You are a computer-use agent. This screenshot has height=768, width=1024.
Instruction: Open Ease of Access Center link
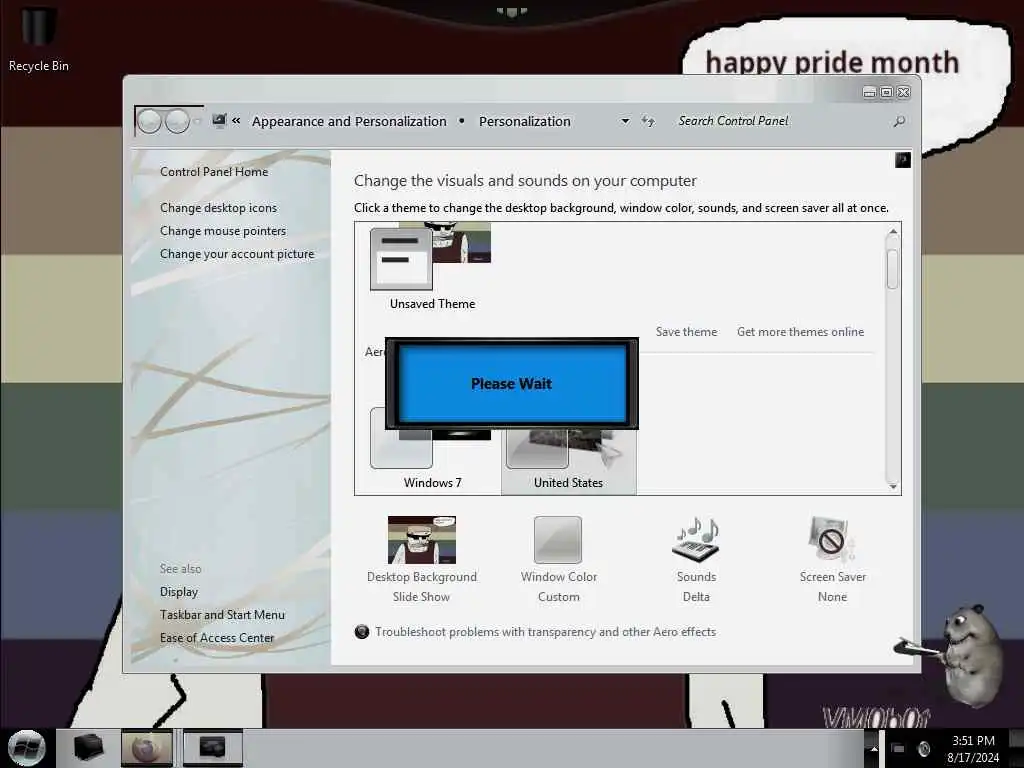click(217, 637)
